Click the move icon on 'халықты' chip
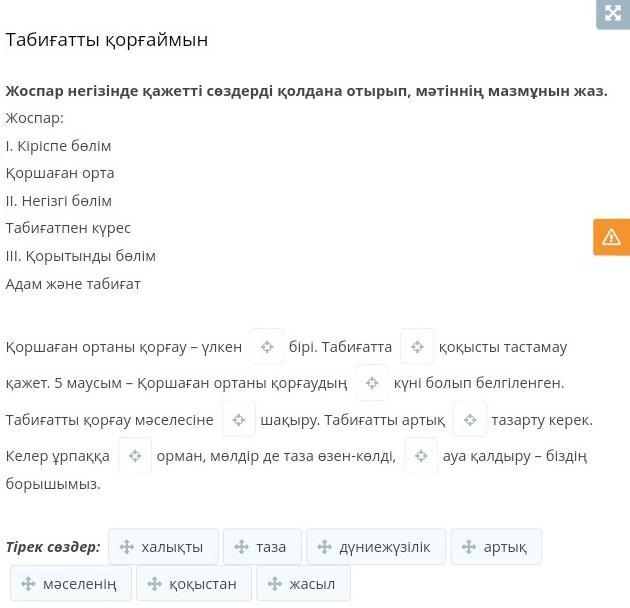This screenshot has height=608, width=630. 126,547
